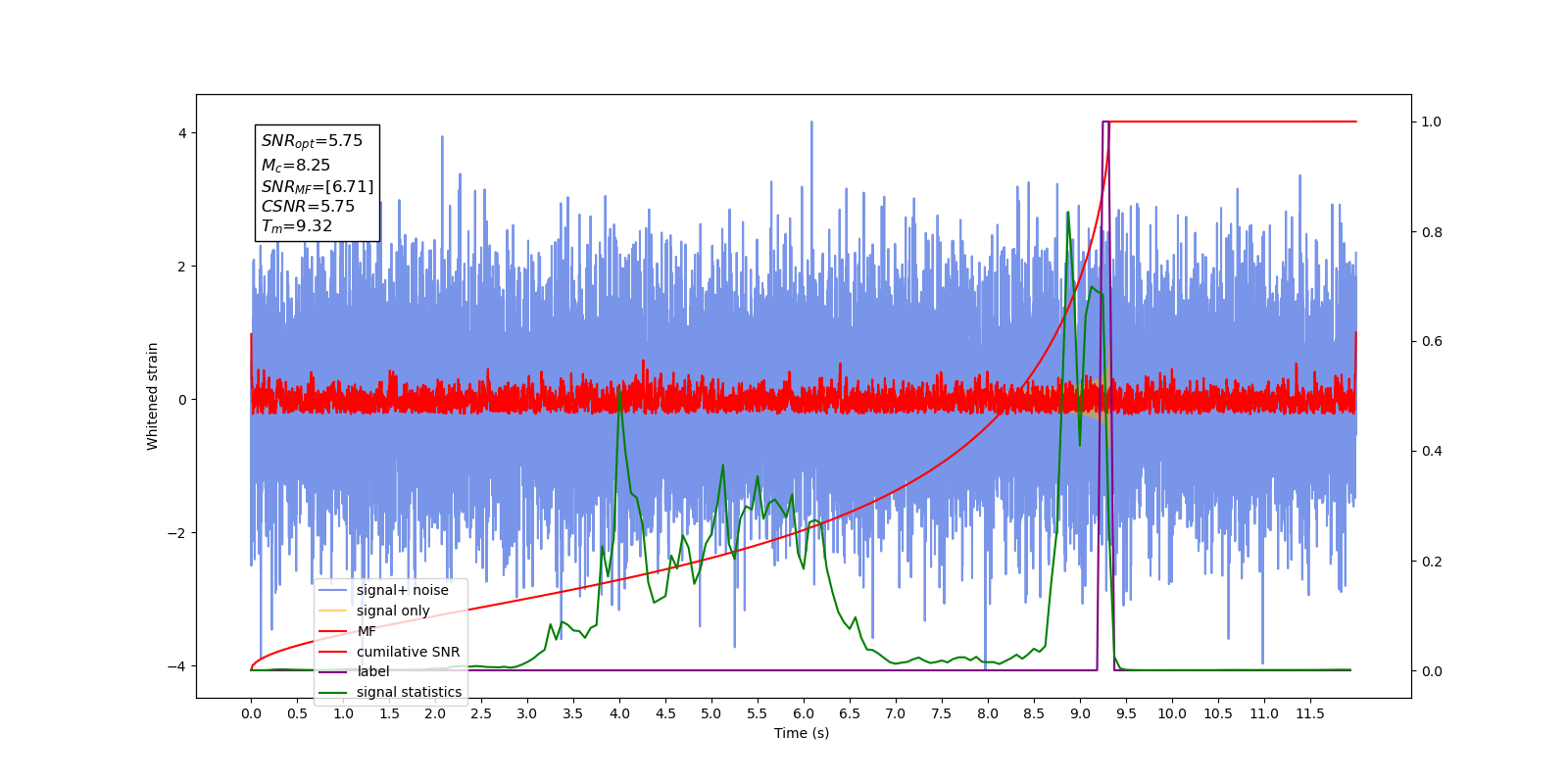Click the 'Whitened strain' y-axis label

(152, 396)
